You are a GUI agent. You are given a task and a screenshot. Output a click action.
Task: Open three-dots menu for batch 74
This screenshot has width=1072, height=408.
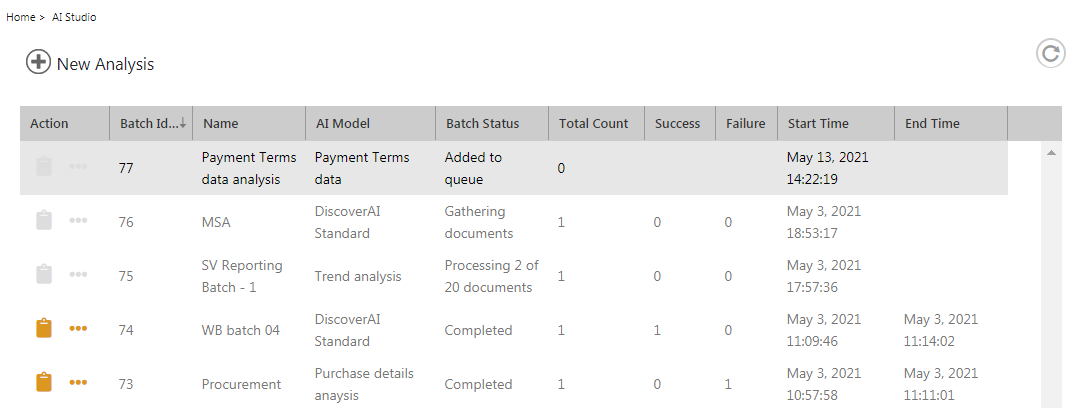(x=78, y=329)
